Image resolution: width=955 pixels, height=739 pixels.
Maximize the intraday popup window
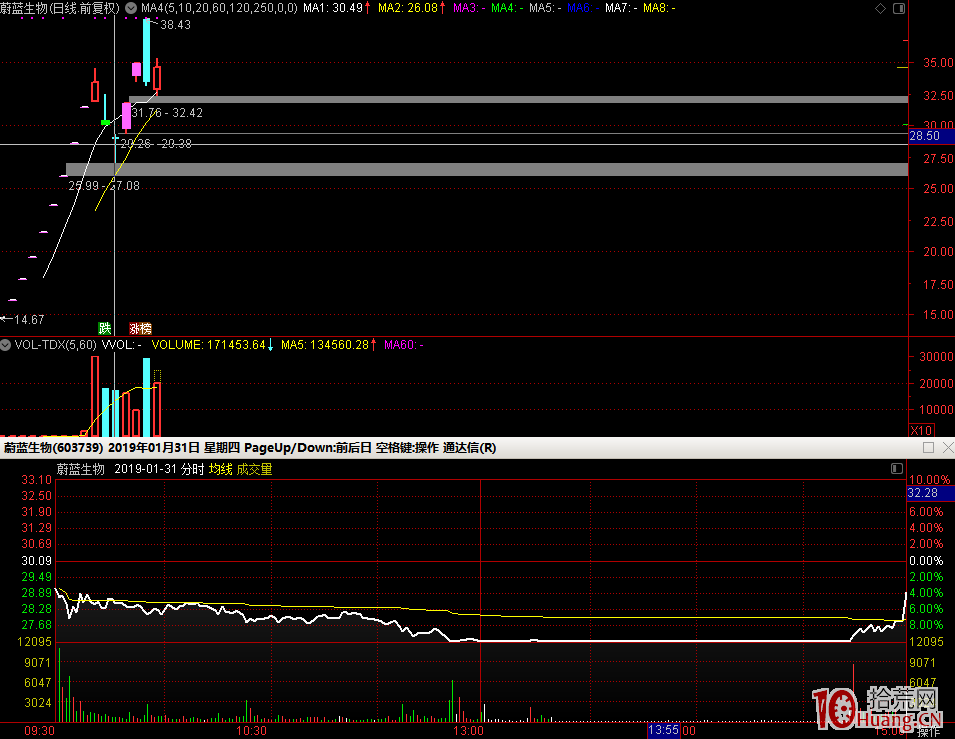pos(928,448)
